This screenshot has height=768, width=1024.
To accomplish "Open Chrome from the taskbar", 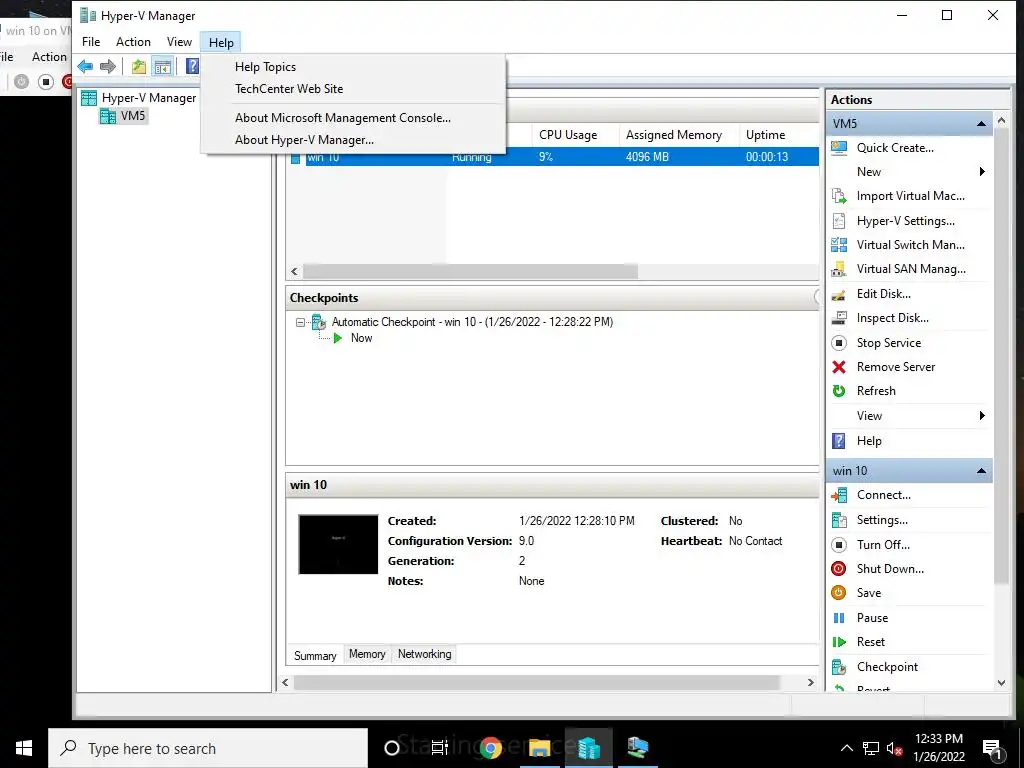I will 490,748.
